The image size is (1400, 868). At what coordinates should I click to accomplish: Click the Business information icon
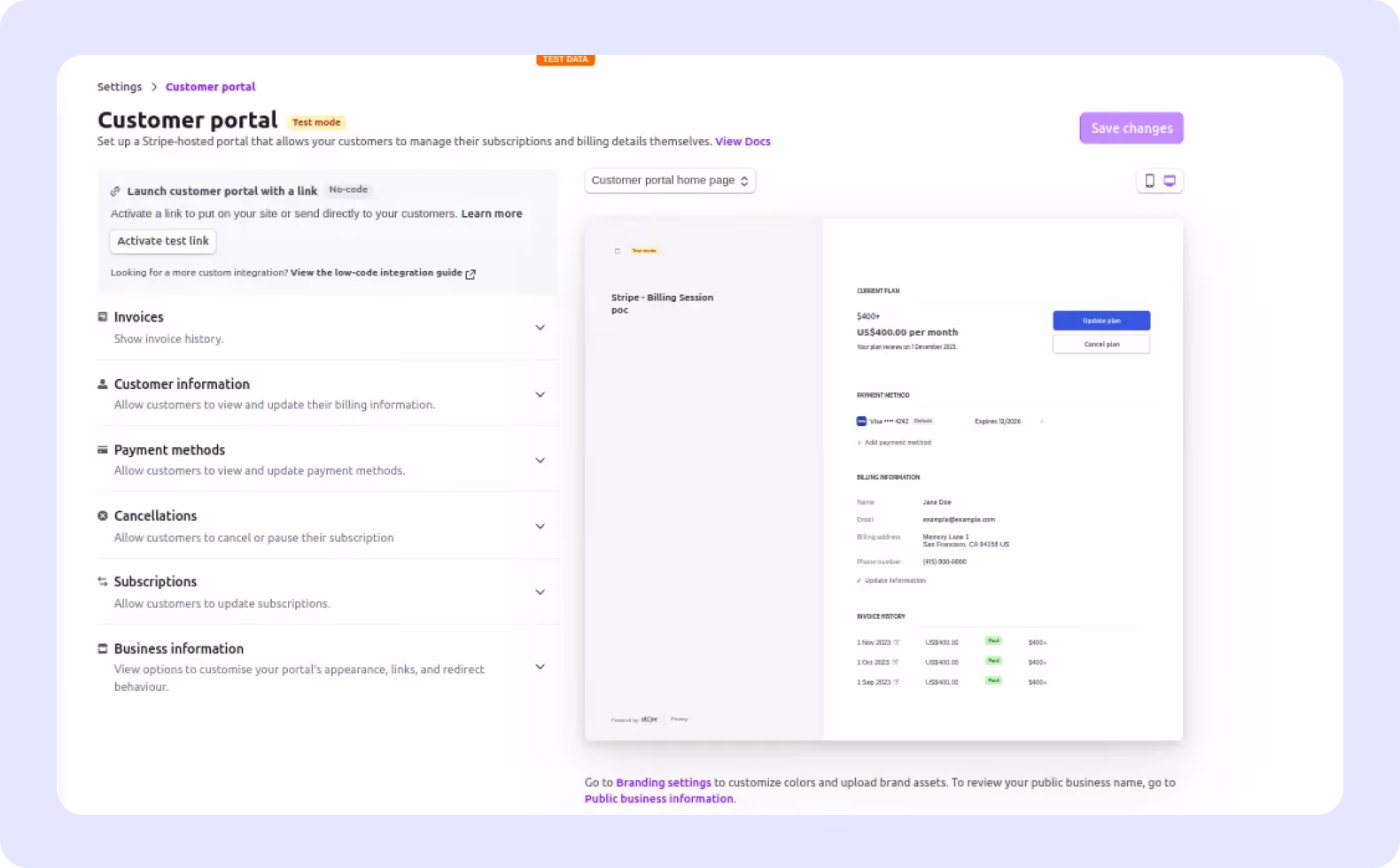pos(103,648)
